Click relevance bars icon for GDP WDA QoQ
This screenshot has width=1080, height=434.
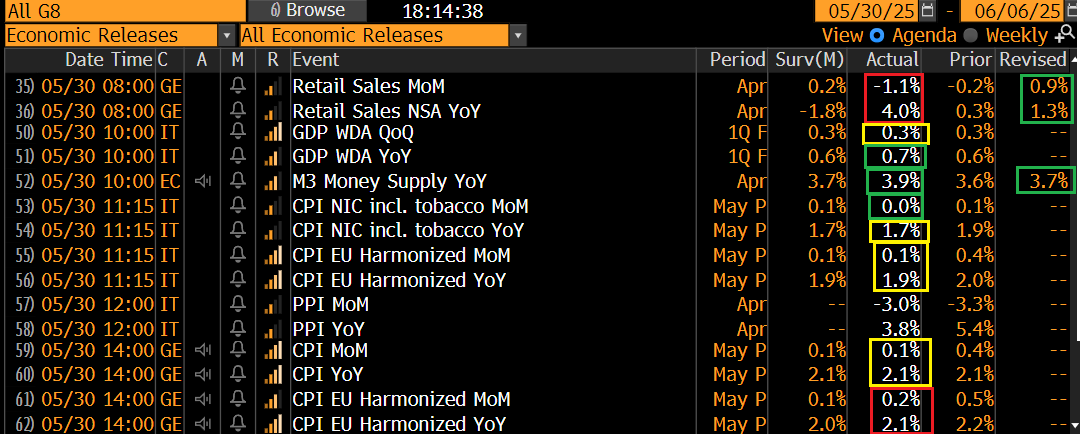(273, 134)
